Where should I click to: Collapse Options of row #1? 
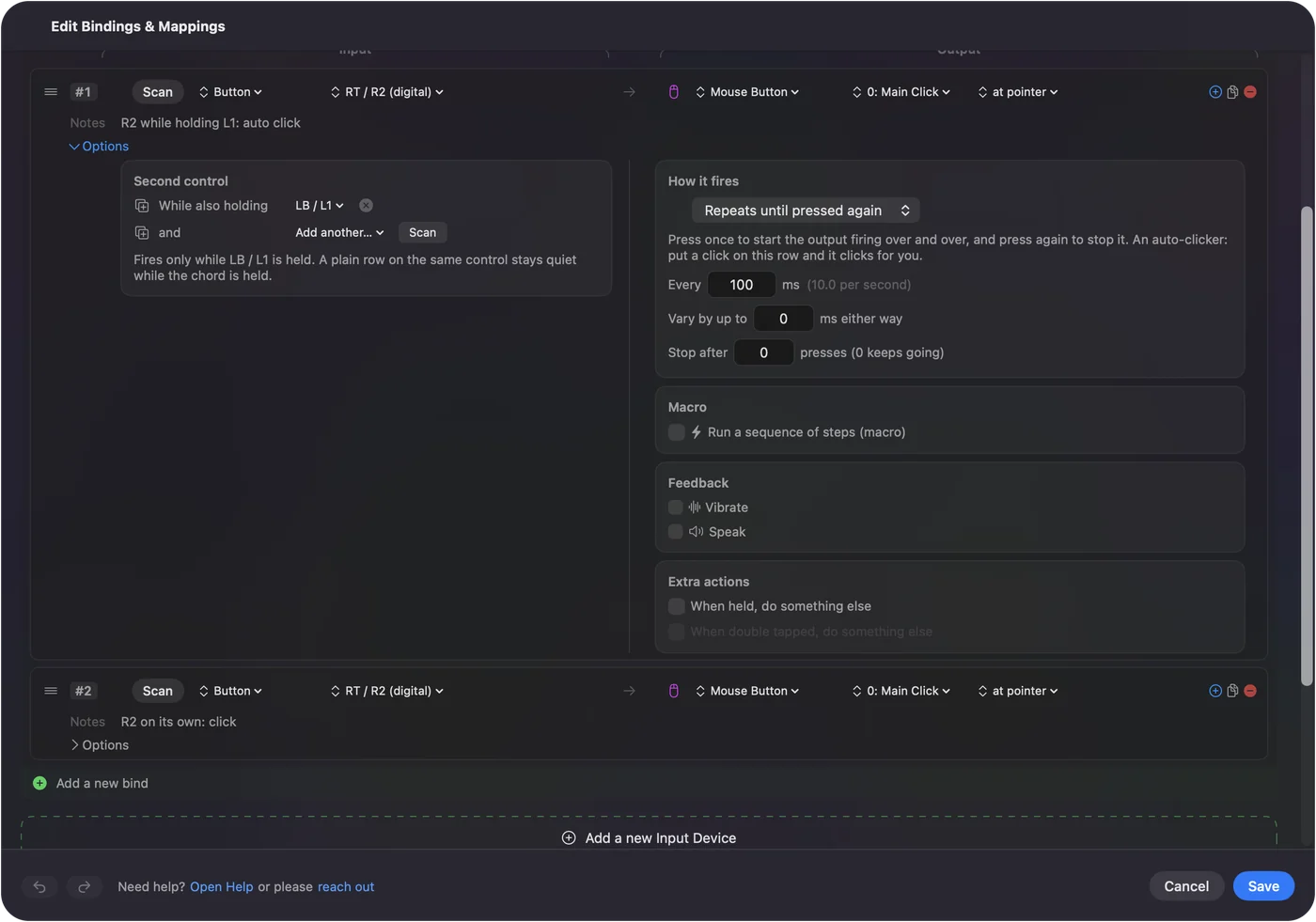(99, 147)
